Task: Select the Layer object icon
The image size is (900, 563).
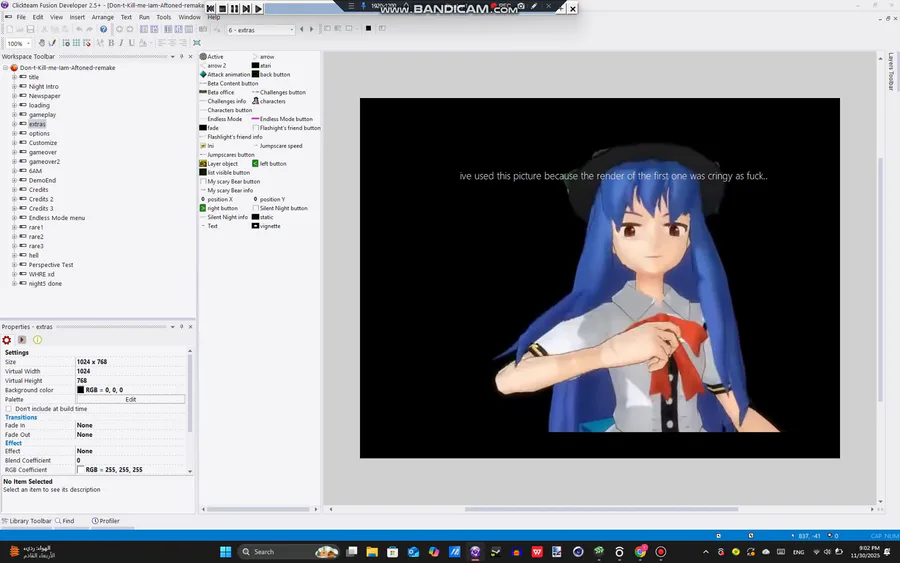Action: coord(203,164)
